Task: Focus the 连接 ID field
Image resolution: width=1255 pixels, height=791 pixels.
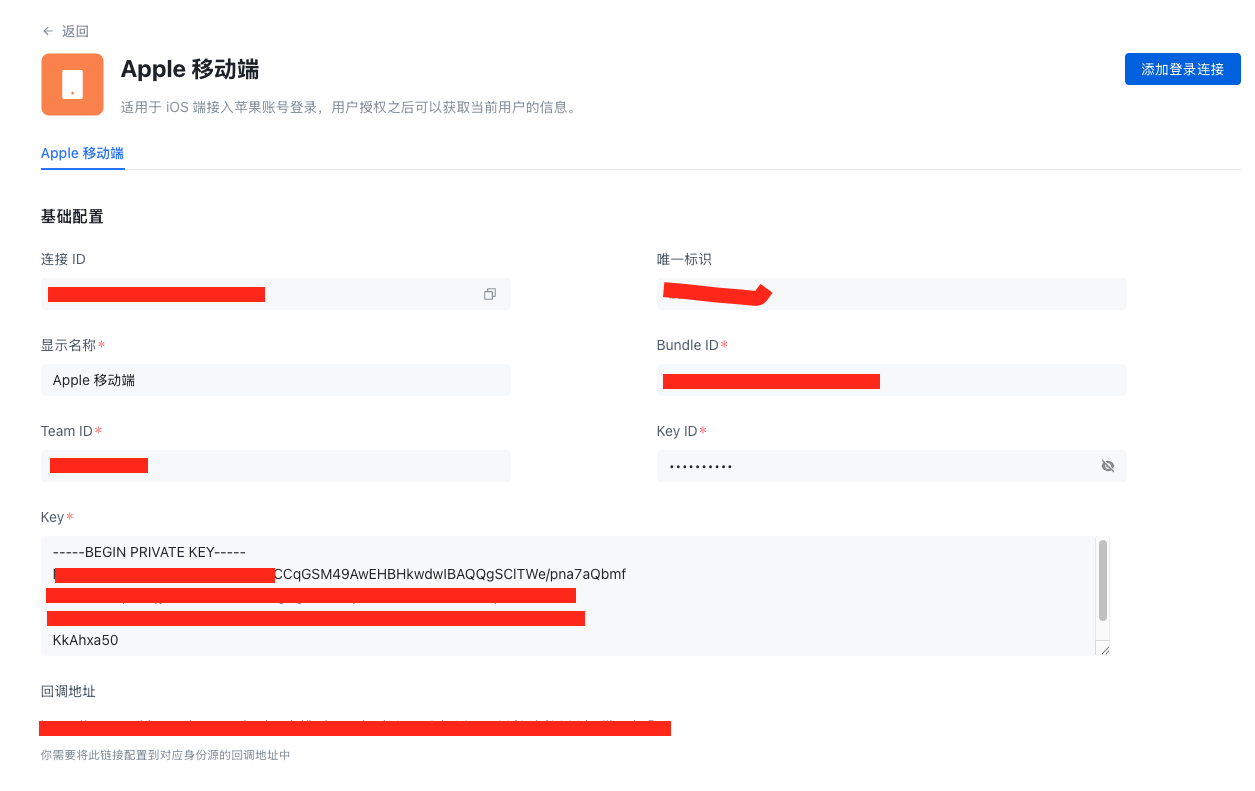Action: (276, 294)
